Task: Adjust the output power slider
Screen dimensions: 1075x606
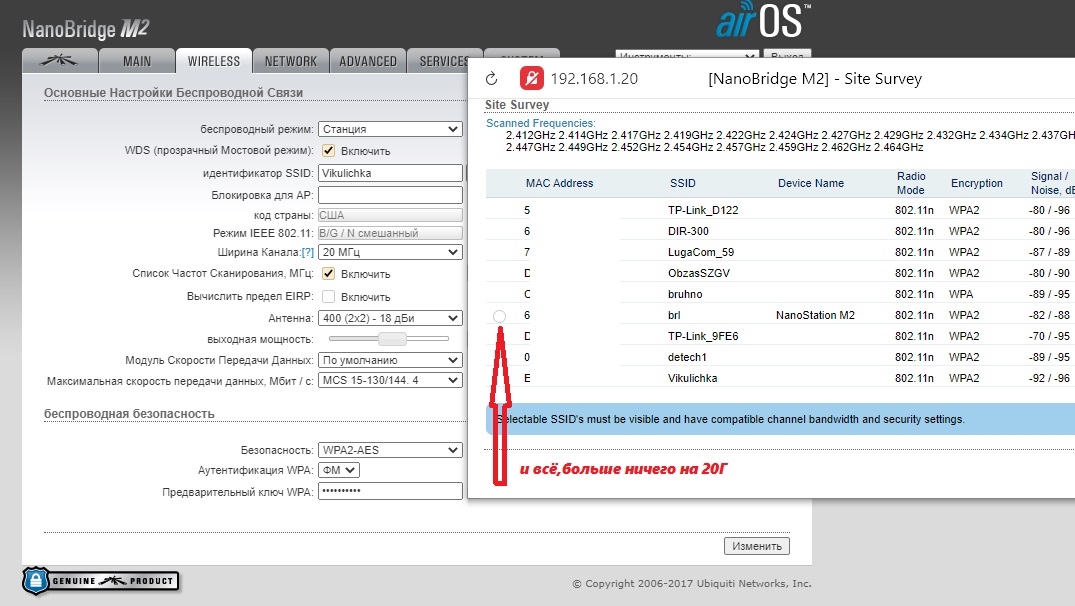Action: point(392,339)
